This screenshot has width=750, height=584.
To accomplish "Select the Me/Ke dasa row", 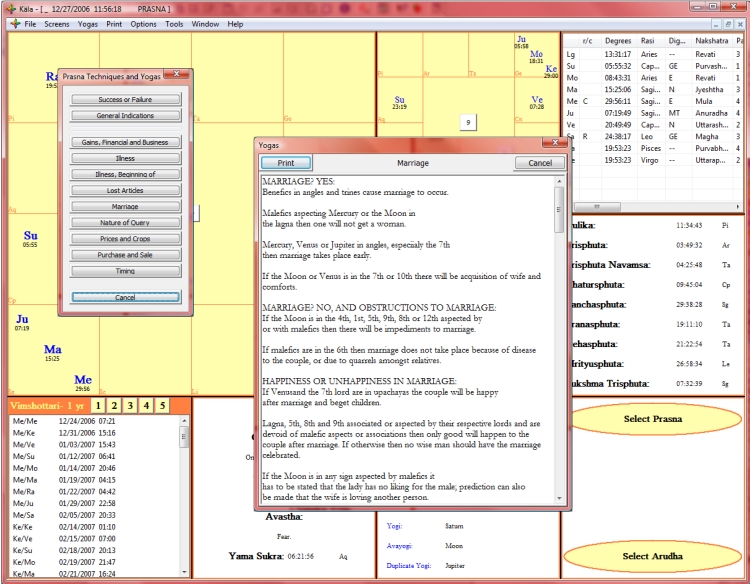I will point(94,433).
